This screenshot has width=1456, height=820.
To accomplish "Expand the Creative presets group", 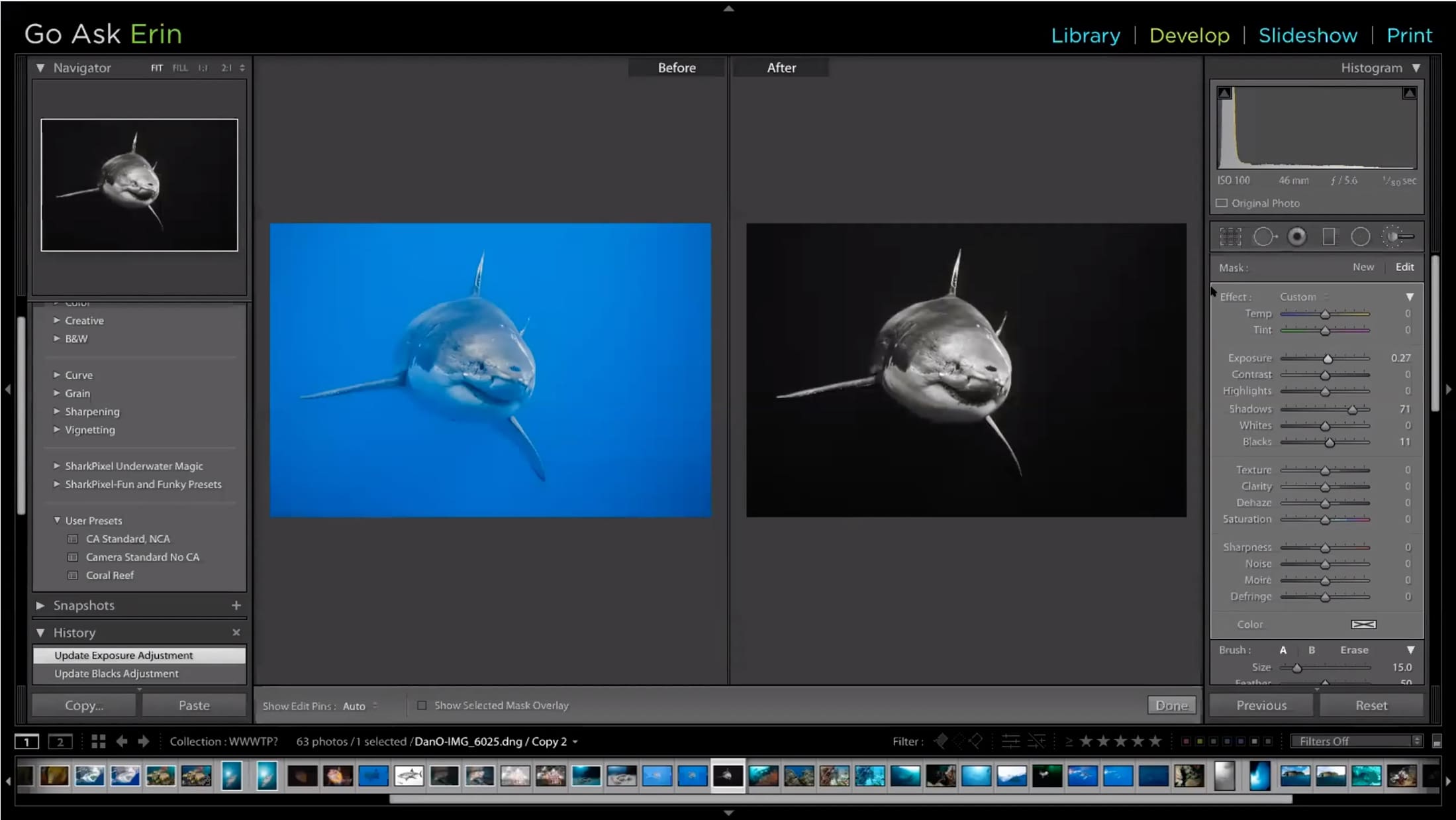I will pyautogui.click(x=57, y=321).
